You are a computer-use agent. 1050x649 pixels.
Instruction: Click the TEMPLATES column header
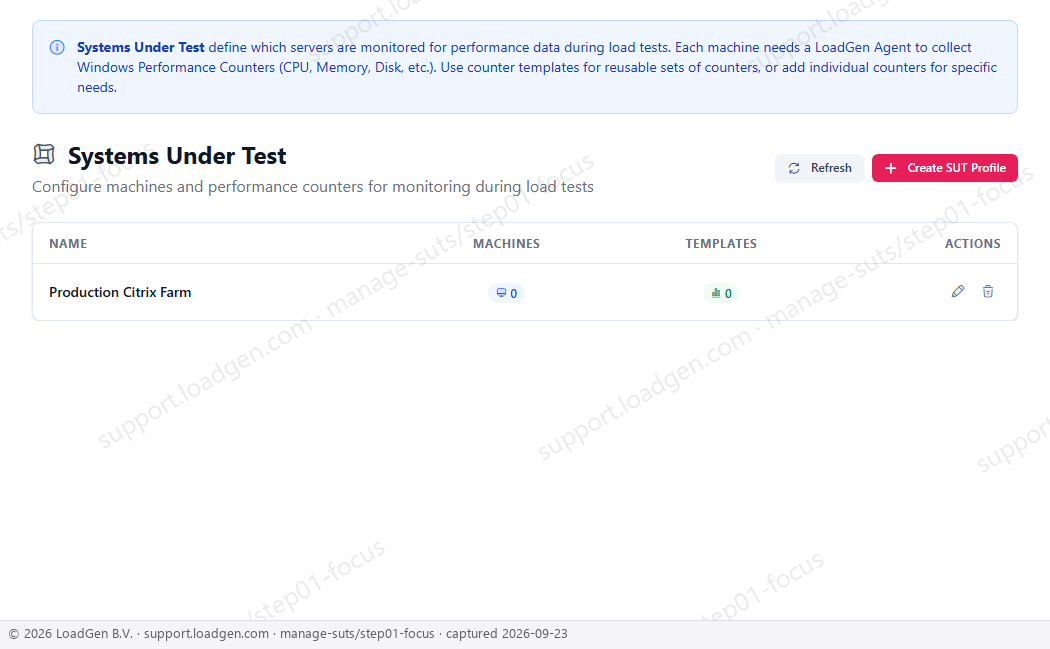[721, 244]
